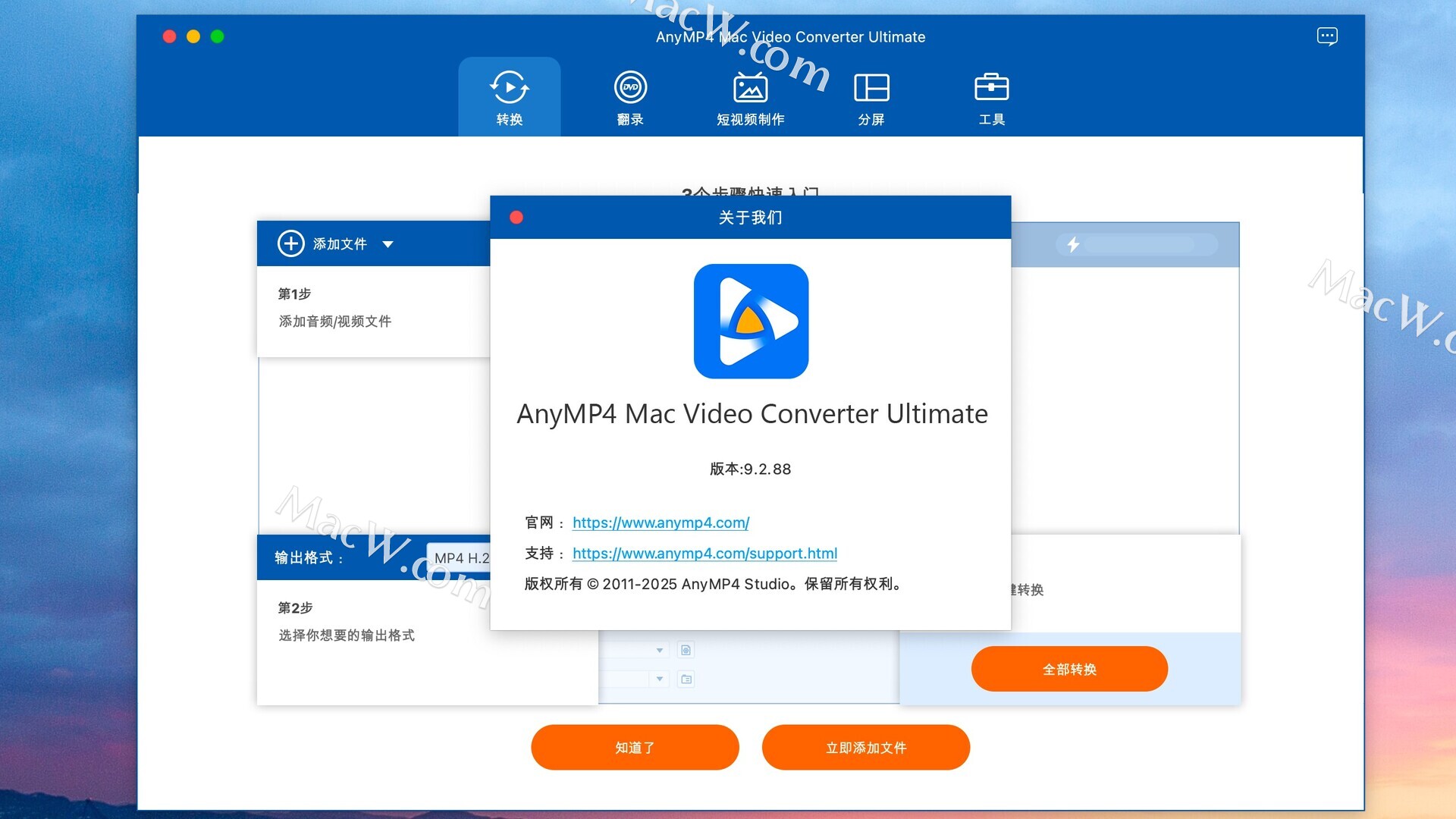Click the AnyMP4 app logo in about dialog
The image size is (1456, 819).
tap(751, 321)
